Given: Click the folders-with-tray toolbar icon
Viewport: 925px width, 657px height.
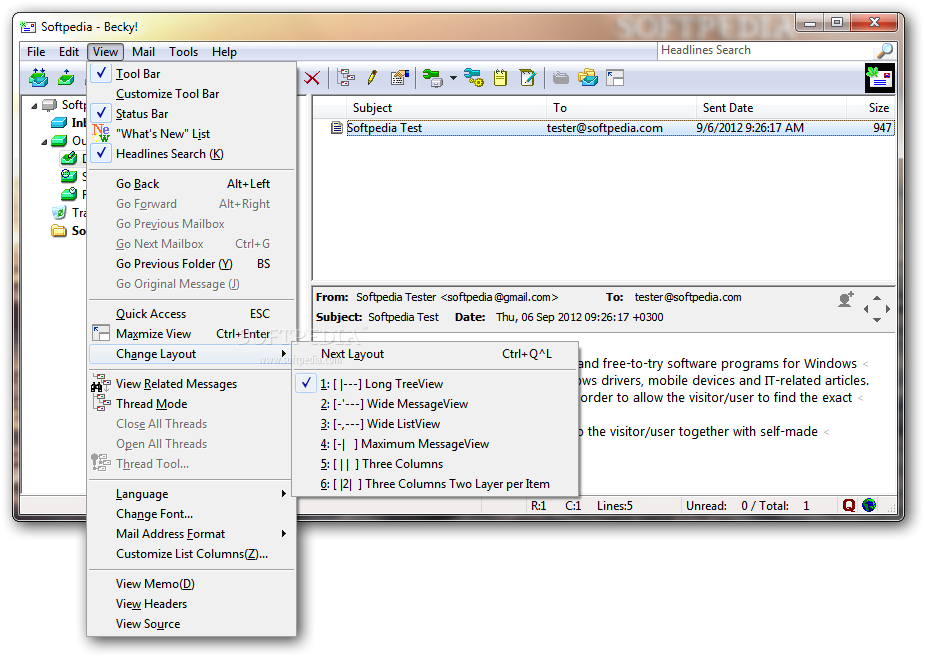Looking at the screenshot, I should pyautogui.click(x=588, y=77).
